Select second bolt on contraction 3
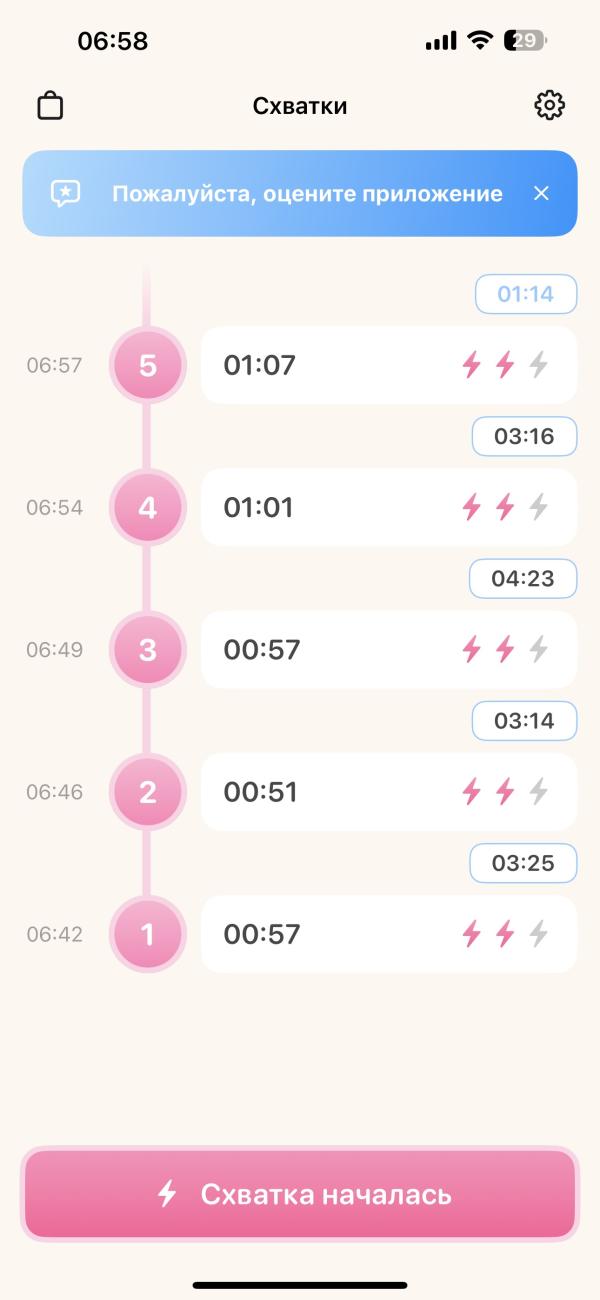Viewport: 600px width, 1300px height. click(x=505, y=650)
